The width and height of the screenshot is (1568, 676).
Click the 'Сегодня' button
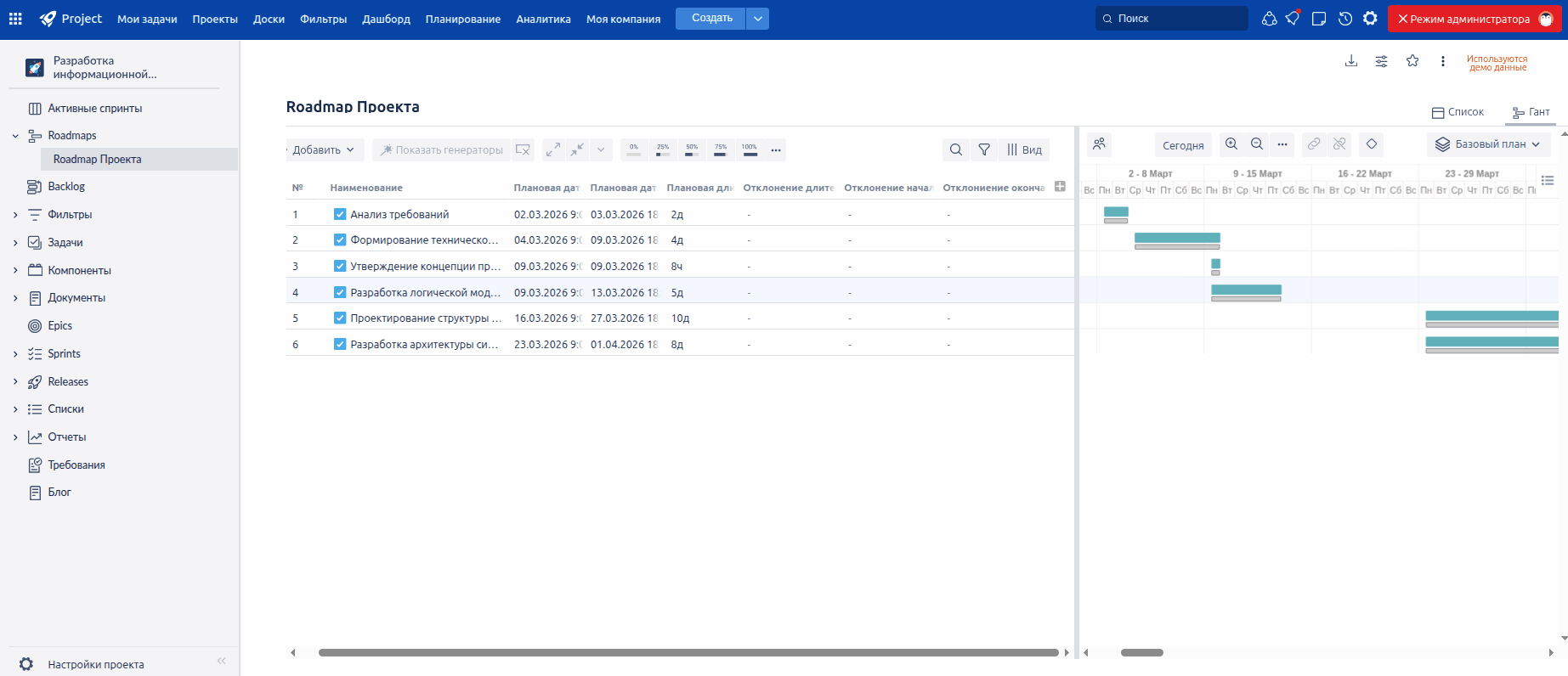pos(1183,145)
